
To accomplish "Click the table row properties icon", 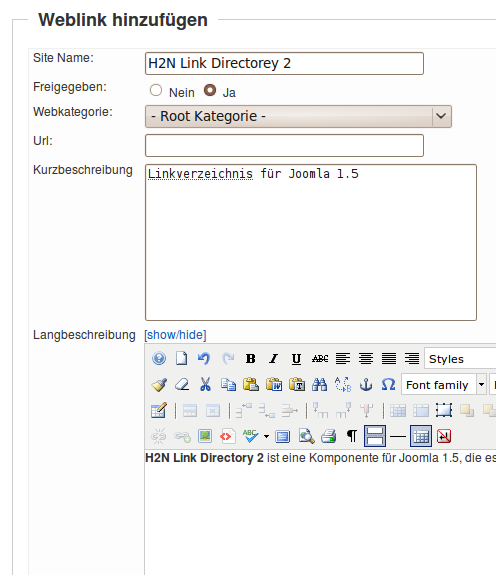I will [x=190, y=411].
